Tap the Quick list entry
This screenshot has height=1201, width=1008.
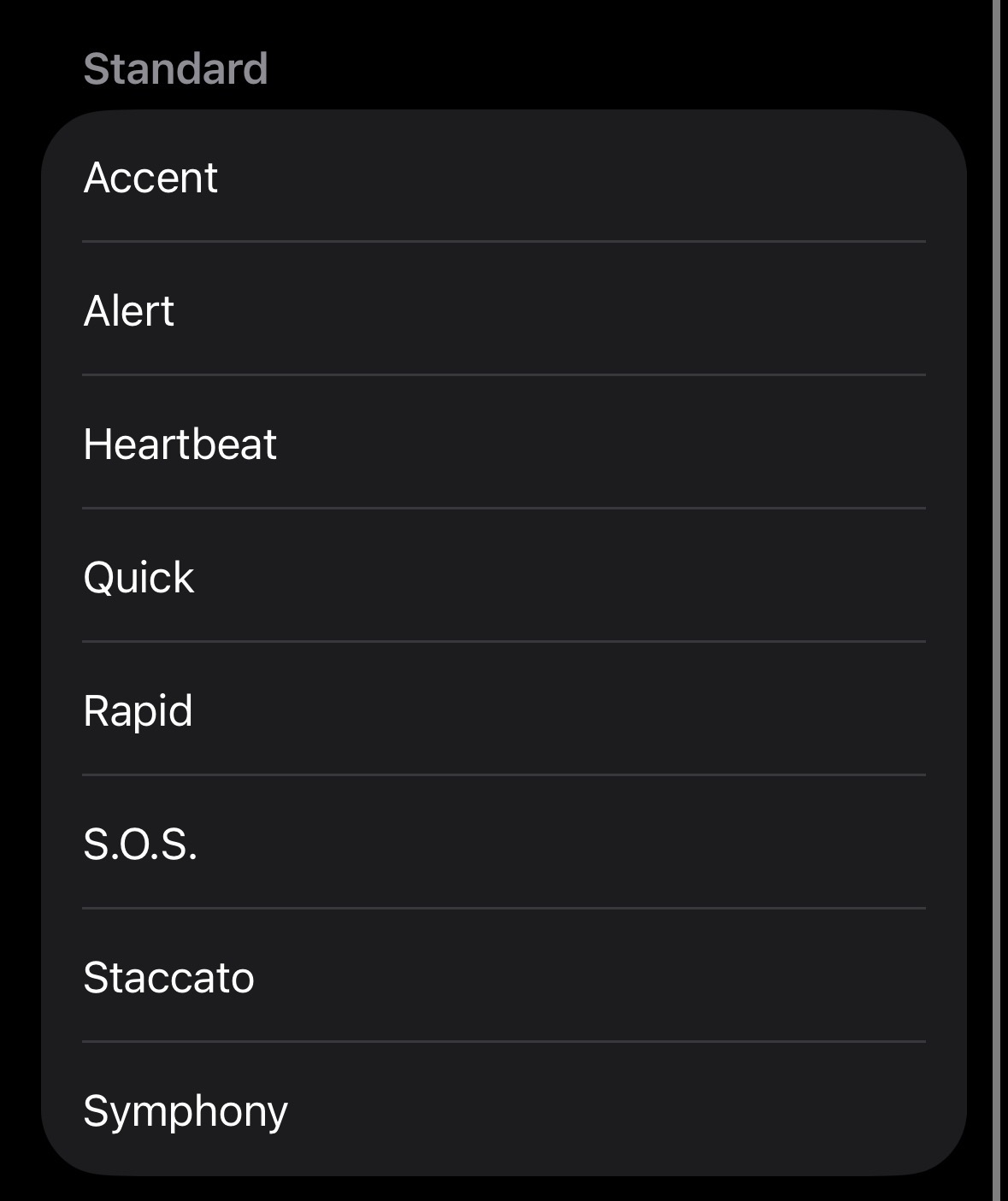point(504,578)
